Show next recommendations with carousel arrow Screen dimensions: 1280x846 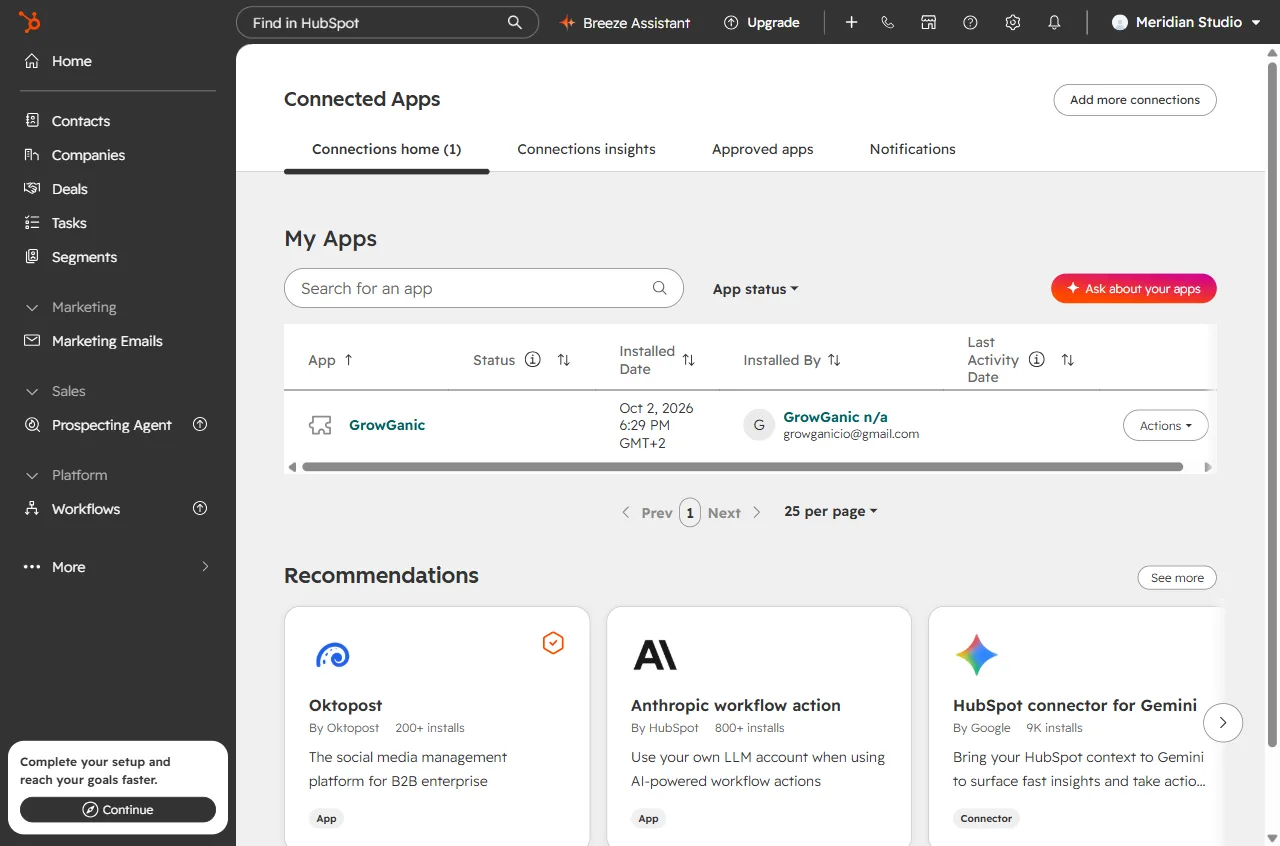(1223, 722)
